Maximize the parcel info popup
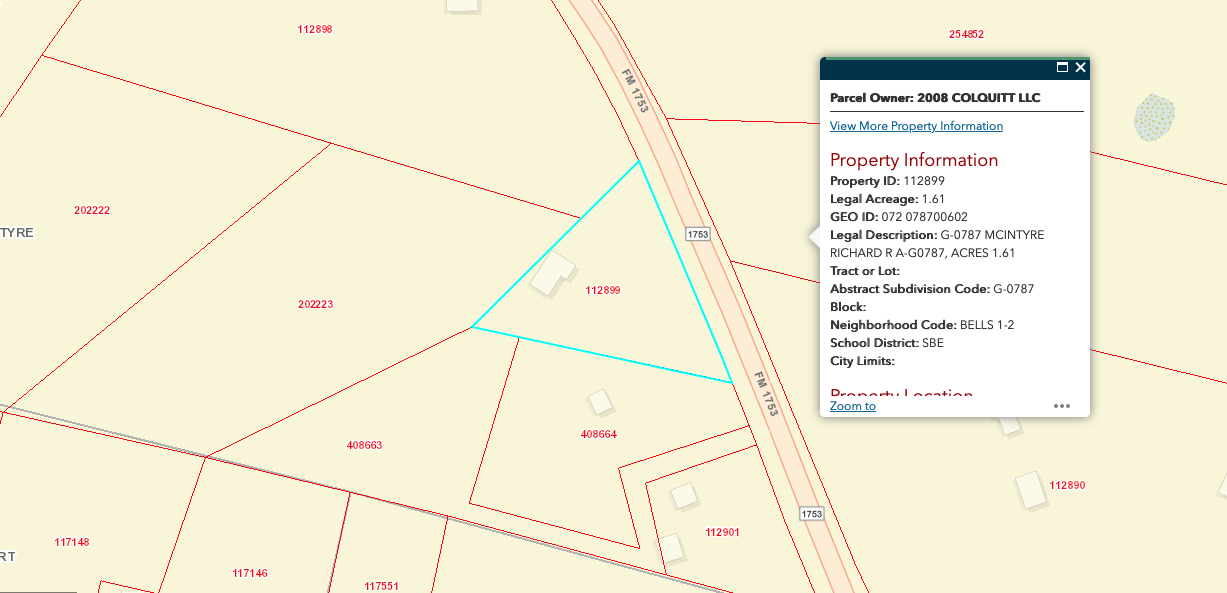 coord(1062,68)
